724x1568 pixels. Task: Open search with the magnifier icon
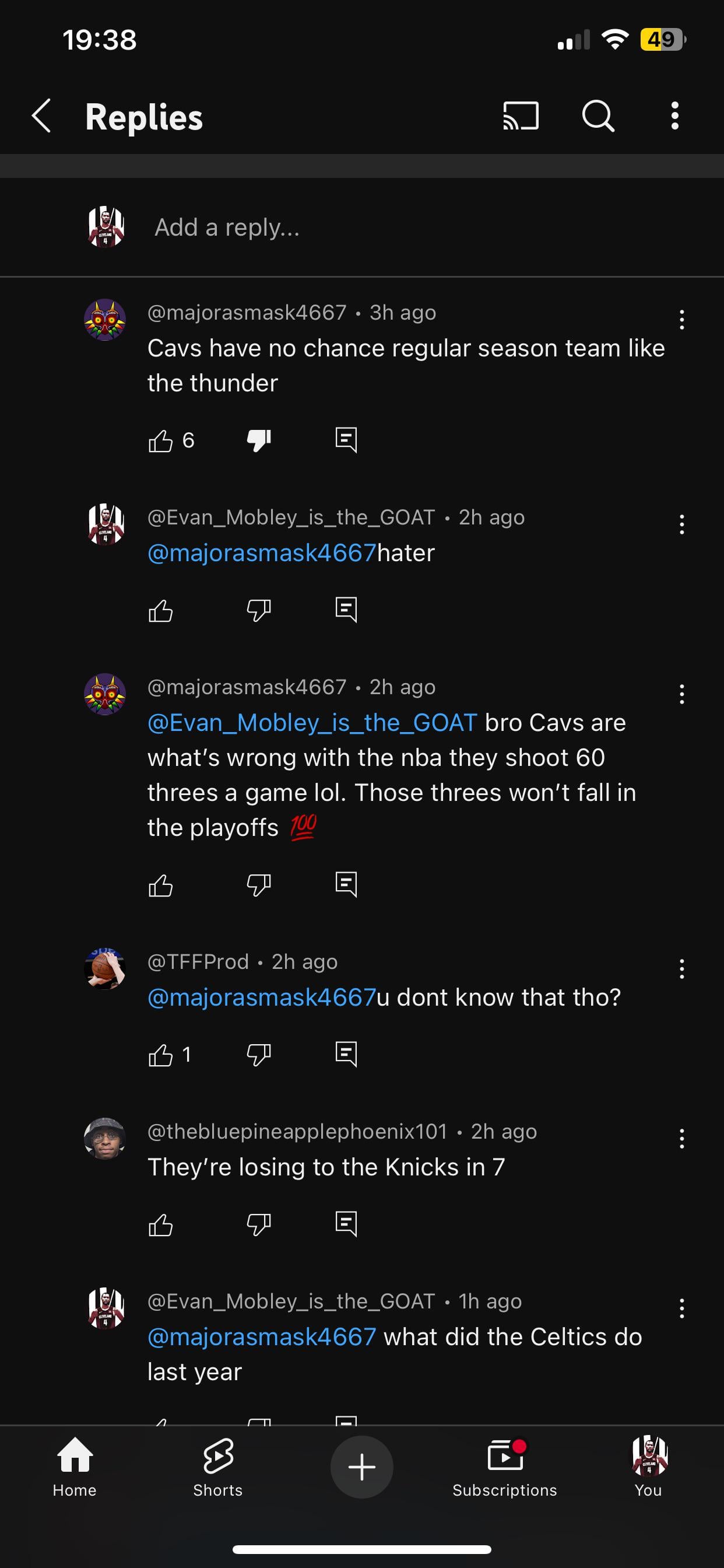(x=598, y=116)
